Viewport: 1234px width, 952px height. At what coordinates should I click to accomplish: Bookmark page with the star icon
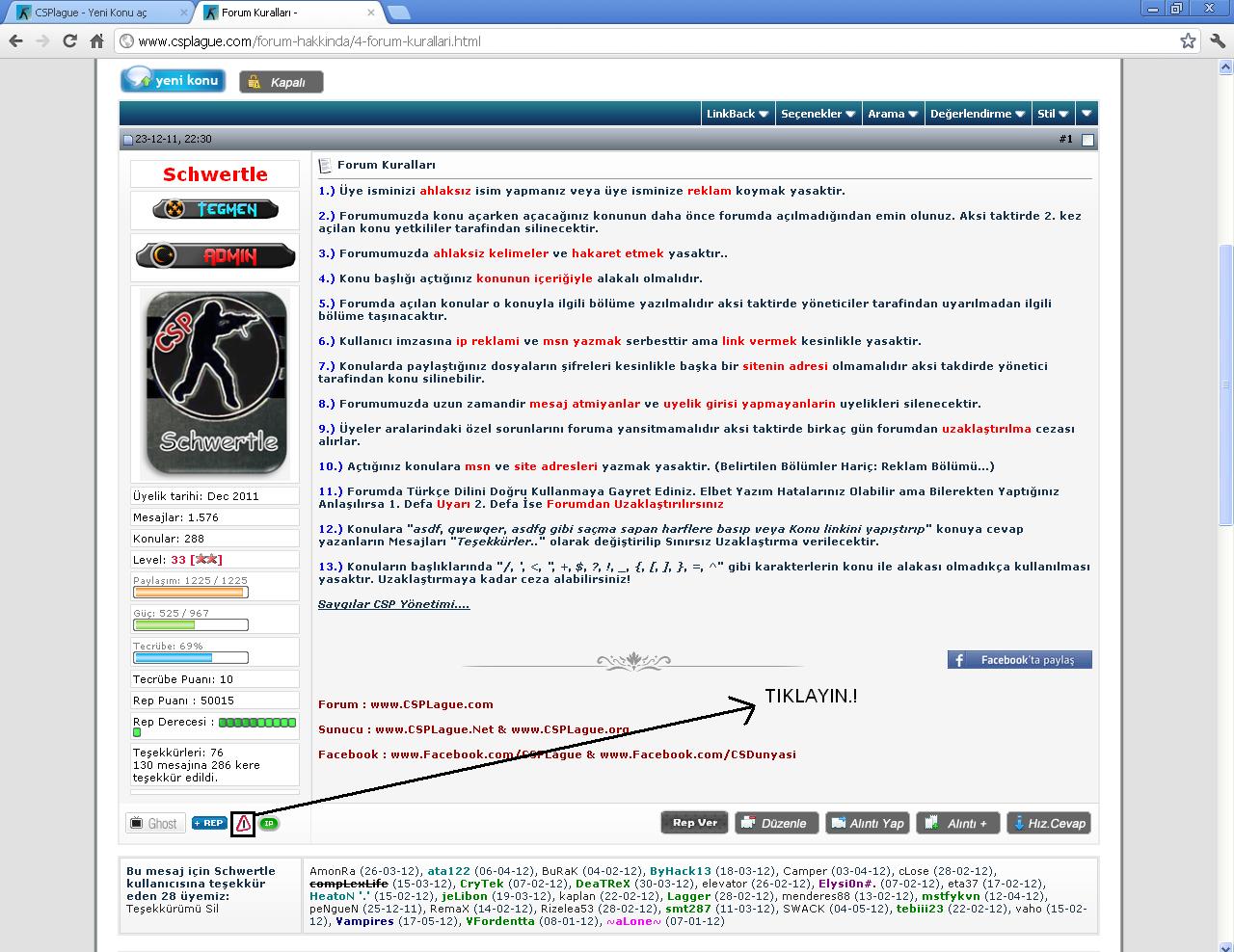[1188, 40]
